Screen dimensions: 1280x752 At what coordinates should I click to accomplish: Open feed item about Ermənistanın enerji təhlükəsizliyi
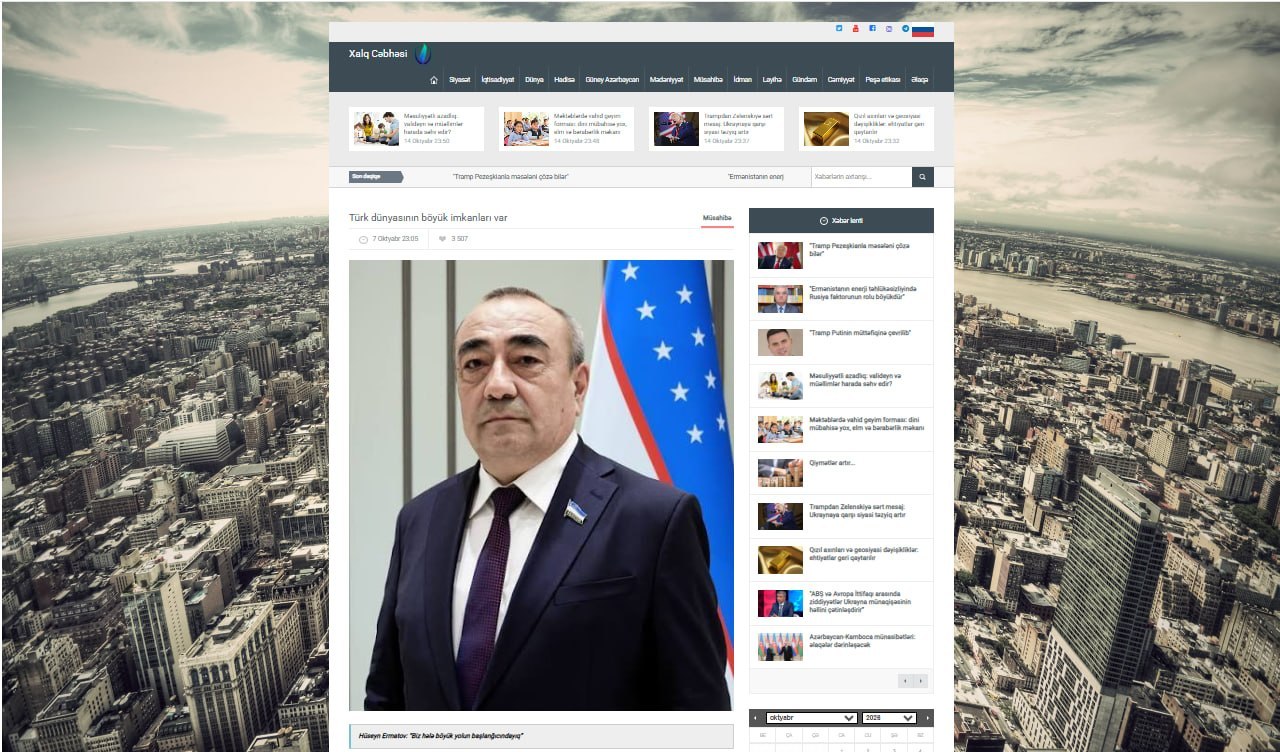pos(841,299)
